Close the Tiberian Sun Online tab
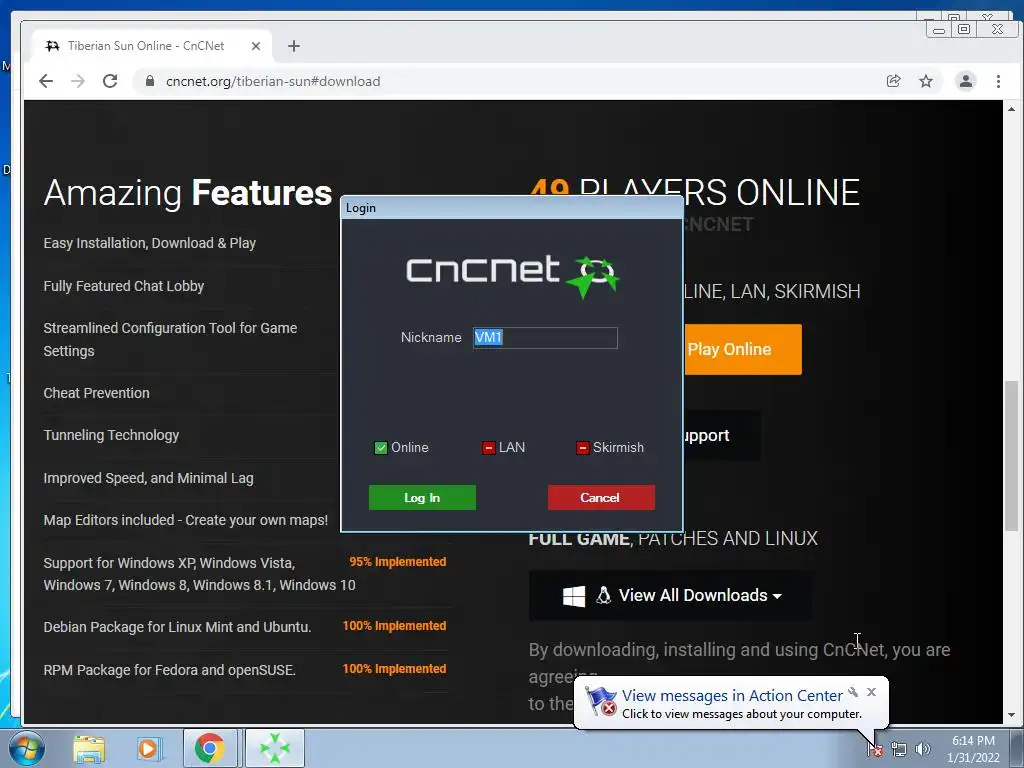1024x768 pixels. (256, 46)
